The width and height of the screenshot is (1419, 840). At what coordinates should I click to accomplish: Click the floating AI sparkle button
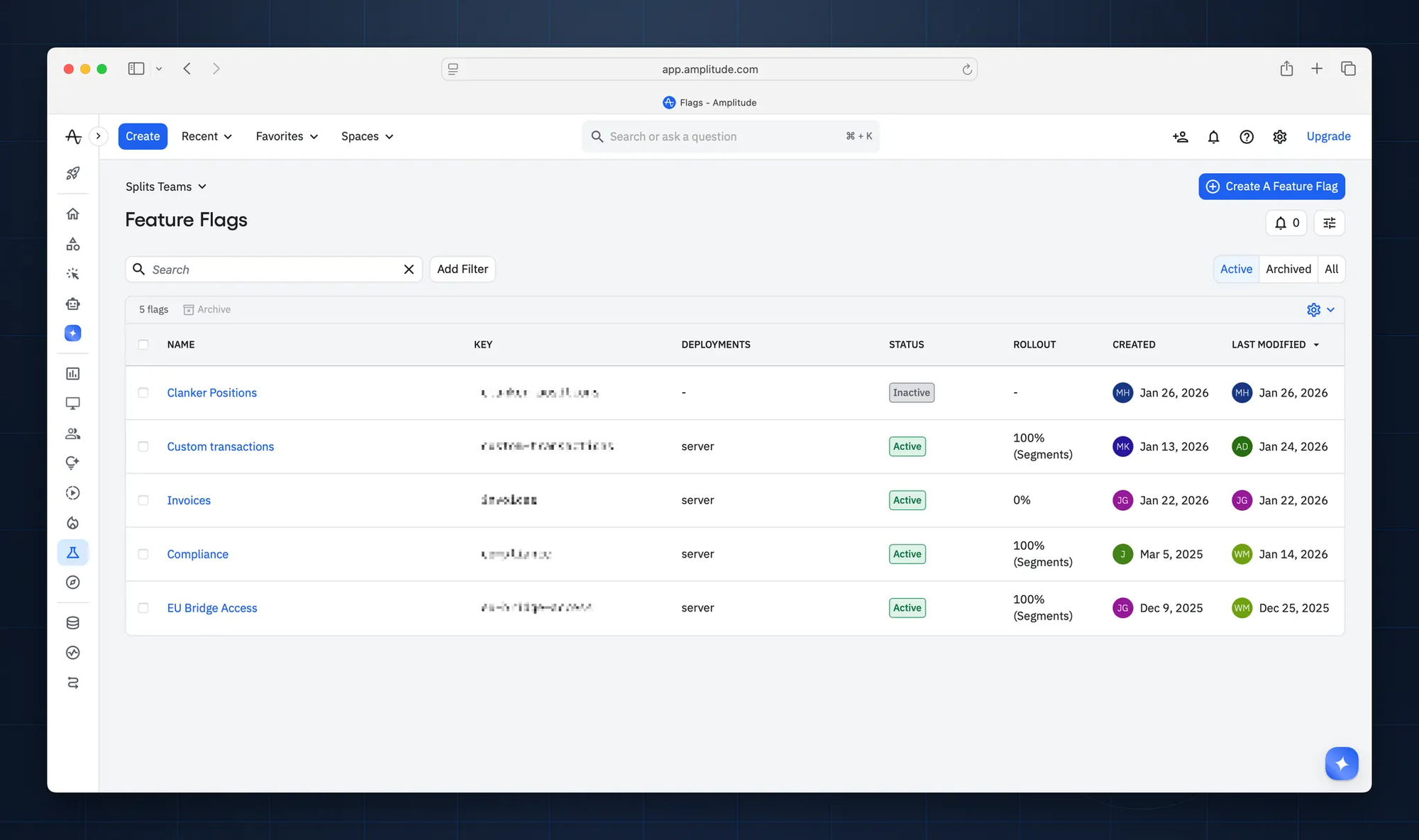point(1341,763)
